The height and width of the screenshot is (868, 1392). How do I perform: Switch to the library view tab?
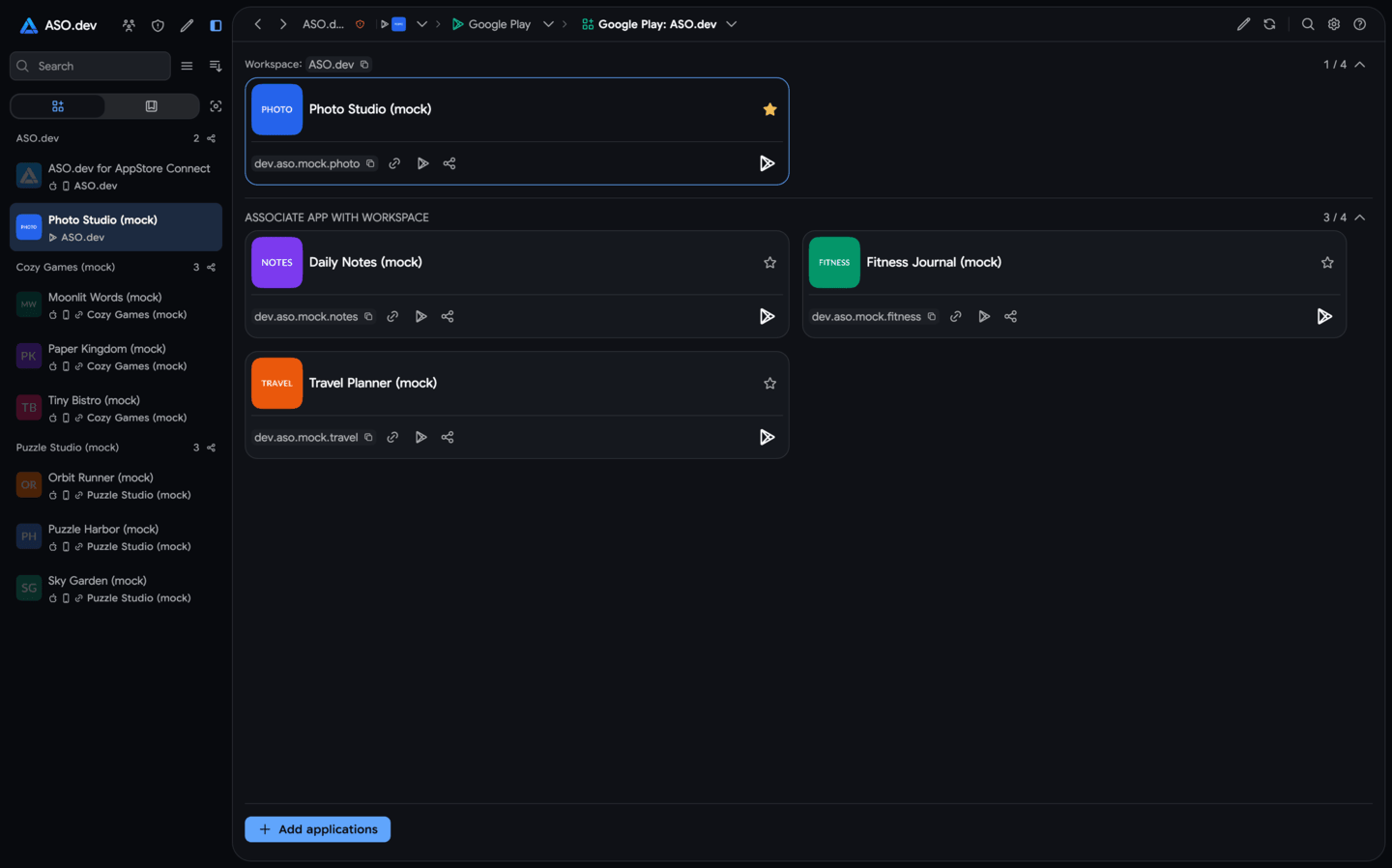(151, 106)
